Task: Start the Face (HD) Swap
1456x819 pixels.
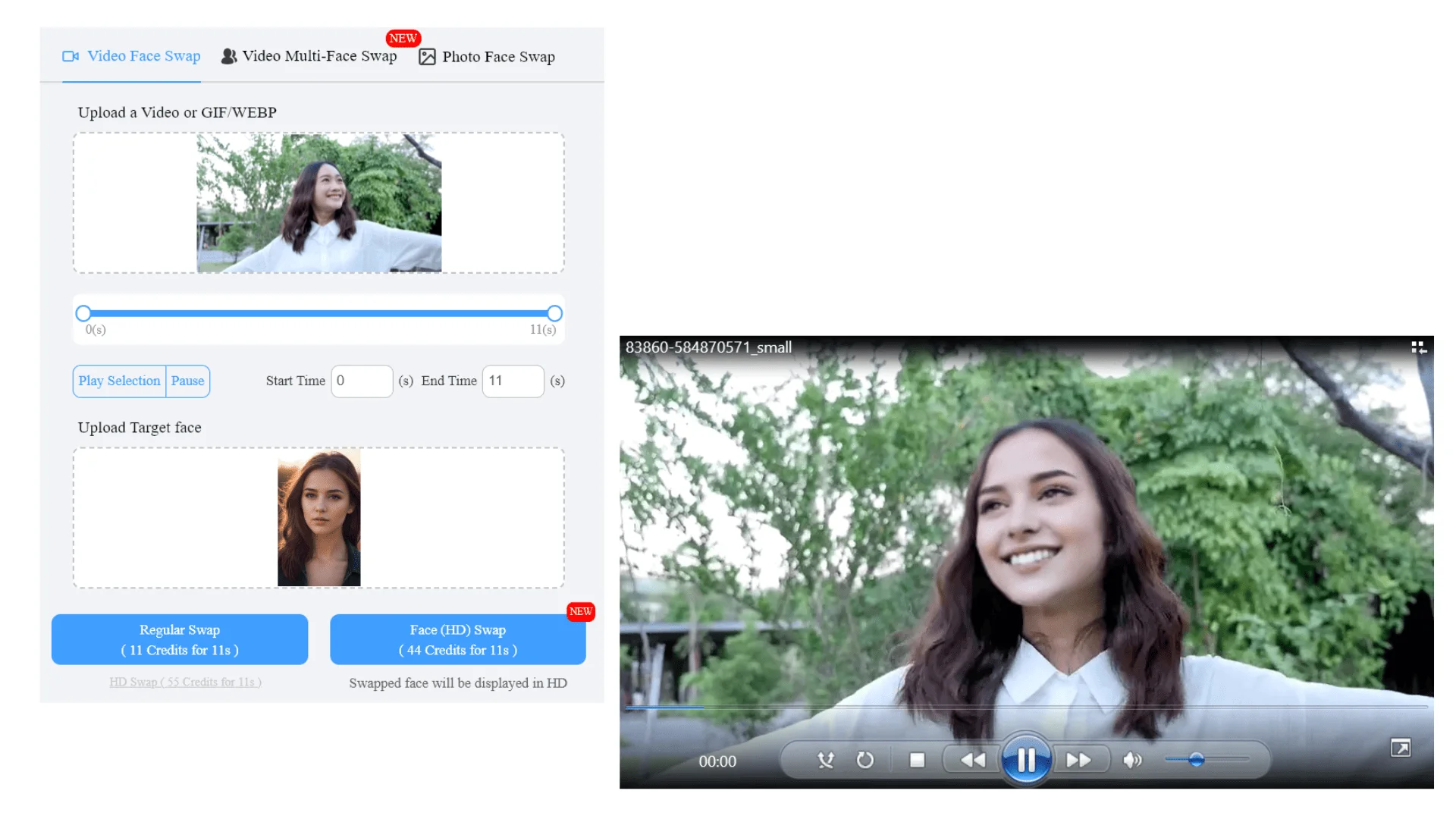Action: click(458, 639)
